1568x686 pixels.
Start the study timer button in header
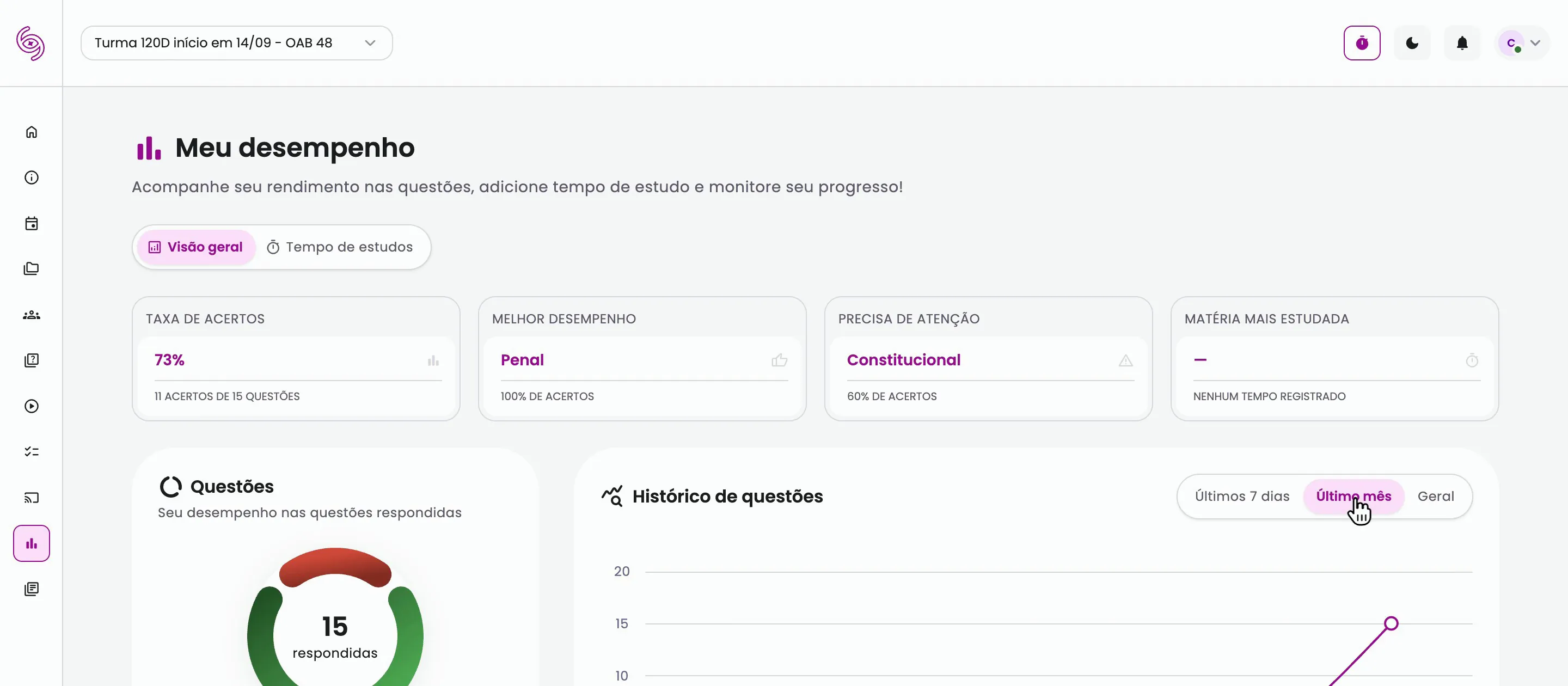(1362, 42)
